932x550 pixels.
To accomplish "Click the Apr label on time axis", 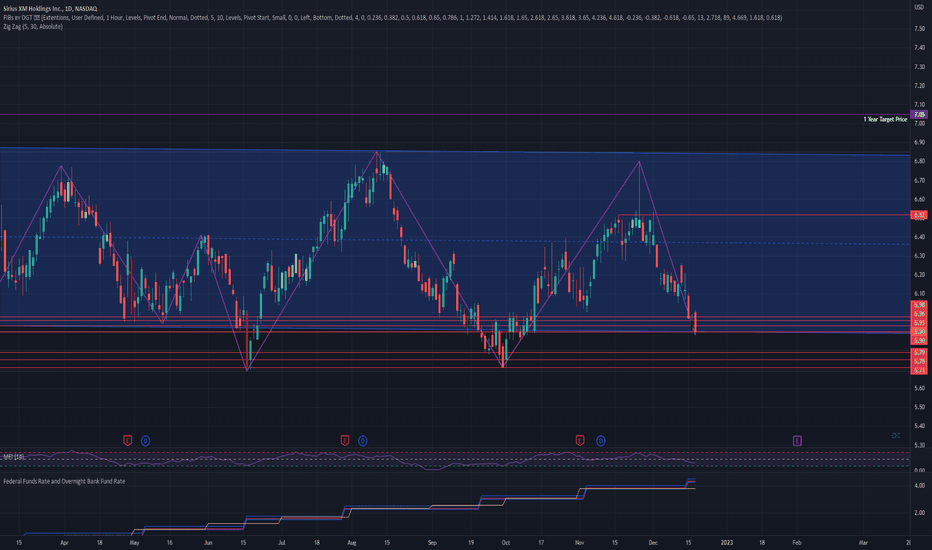I will click(x=64, y=543).
